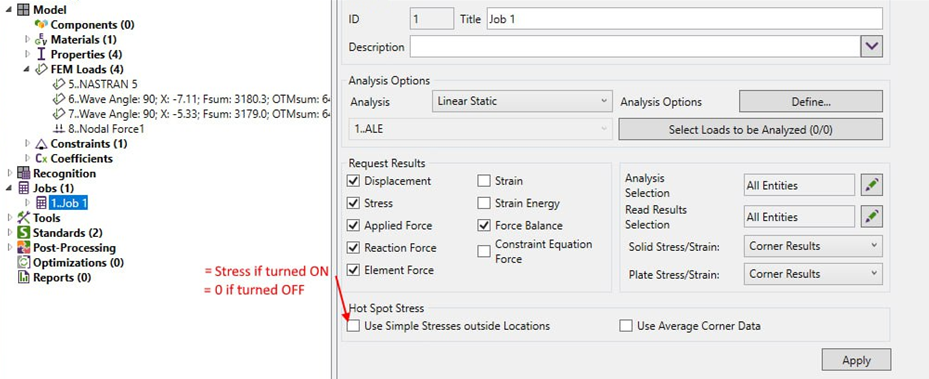
Task: Expand the Properties tree node
Action: click(27, 54)
